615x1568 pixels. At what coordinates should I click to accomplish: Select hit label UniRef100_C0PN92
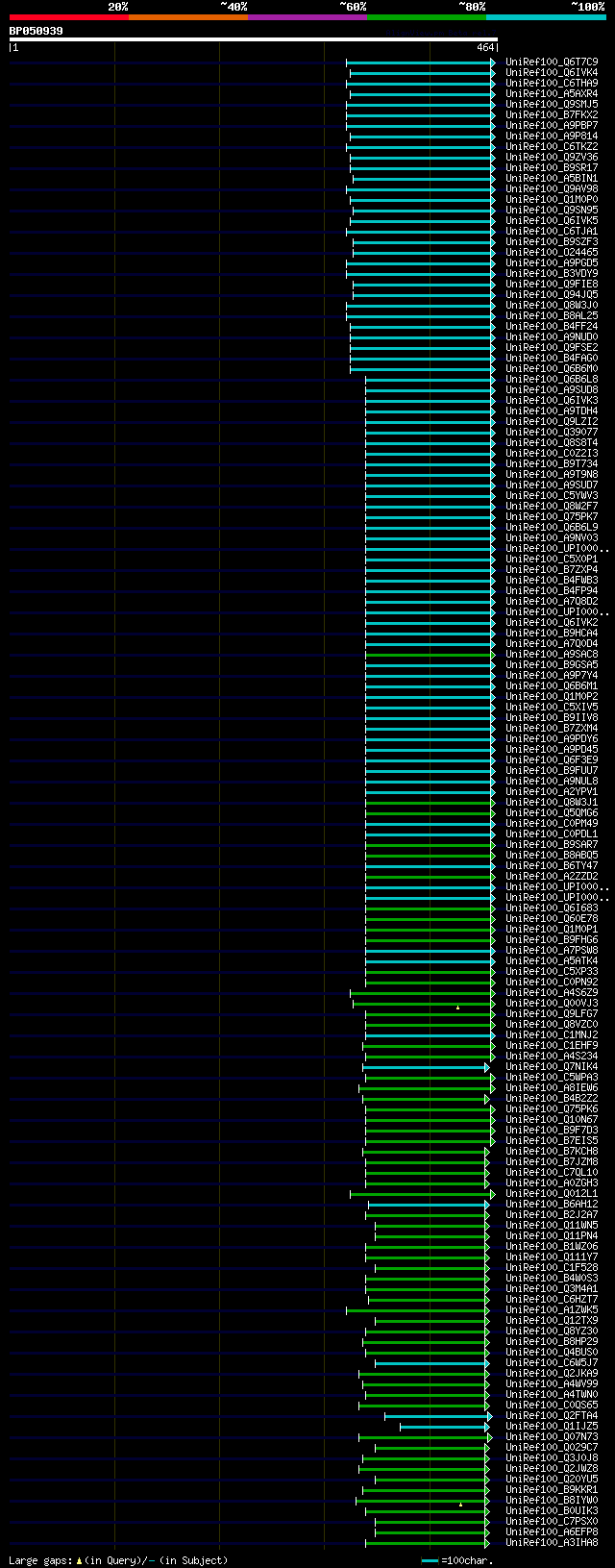[552, 982]
